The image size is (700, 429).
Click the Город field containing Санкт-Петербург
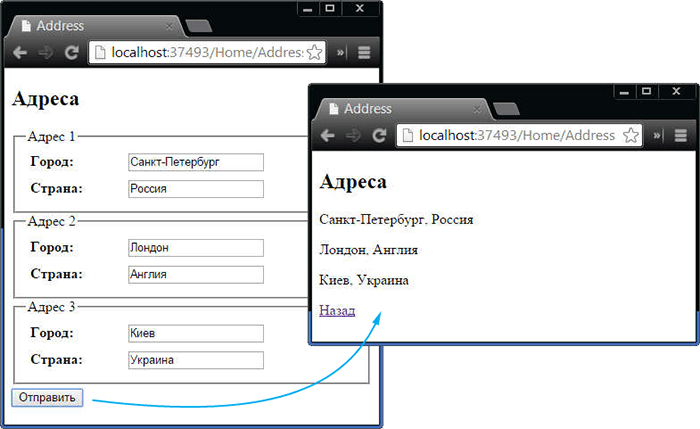[x=196, y=162]
